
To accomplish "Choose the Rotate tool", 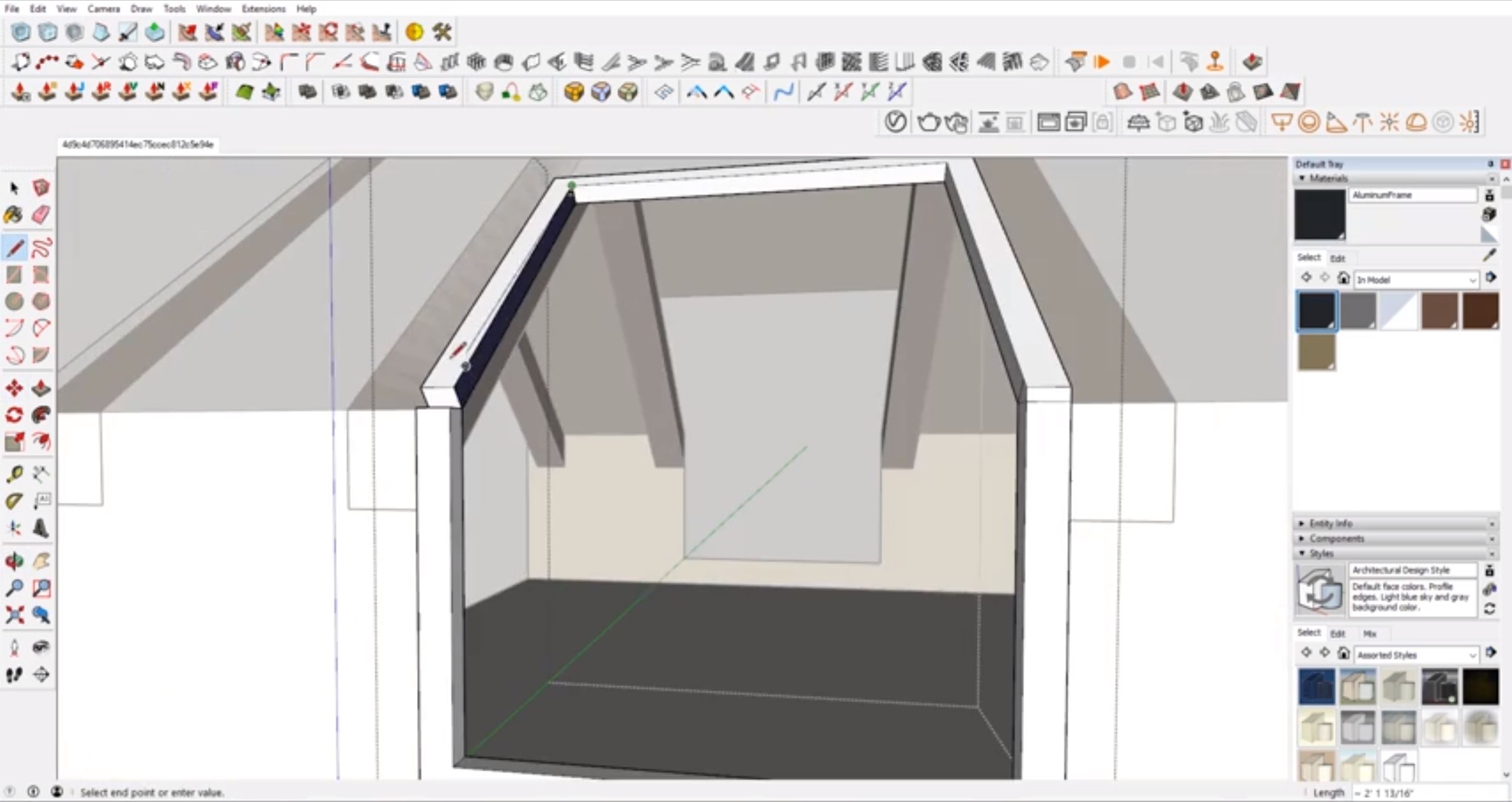I will point(14,415).
